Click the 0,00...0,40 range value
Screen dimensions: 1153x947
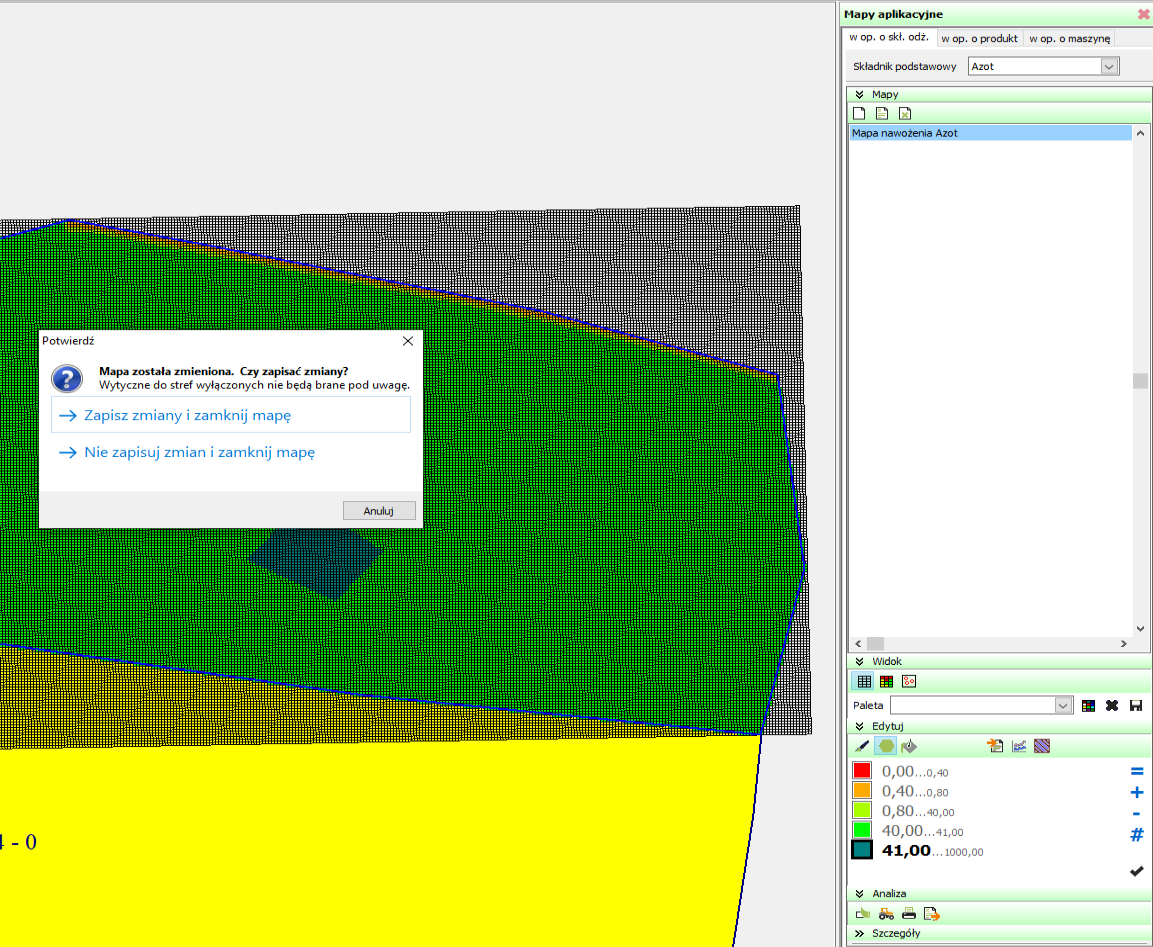click(x=915, y=771)
